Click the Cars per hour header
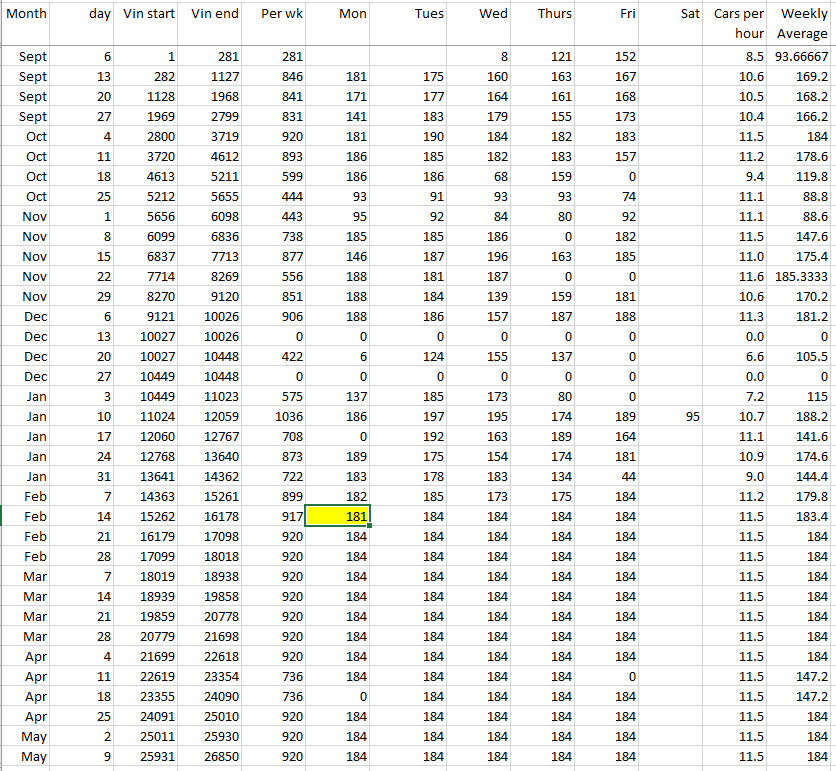This screenshot has width=836, height=771. [739, 23]
